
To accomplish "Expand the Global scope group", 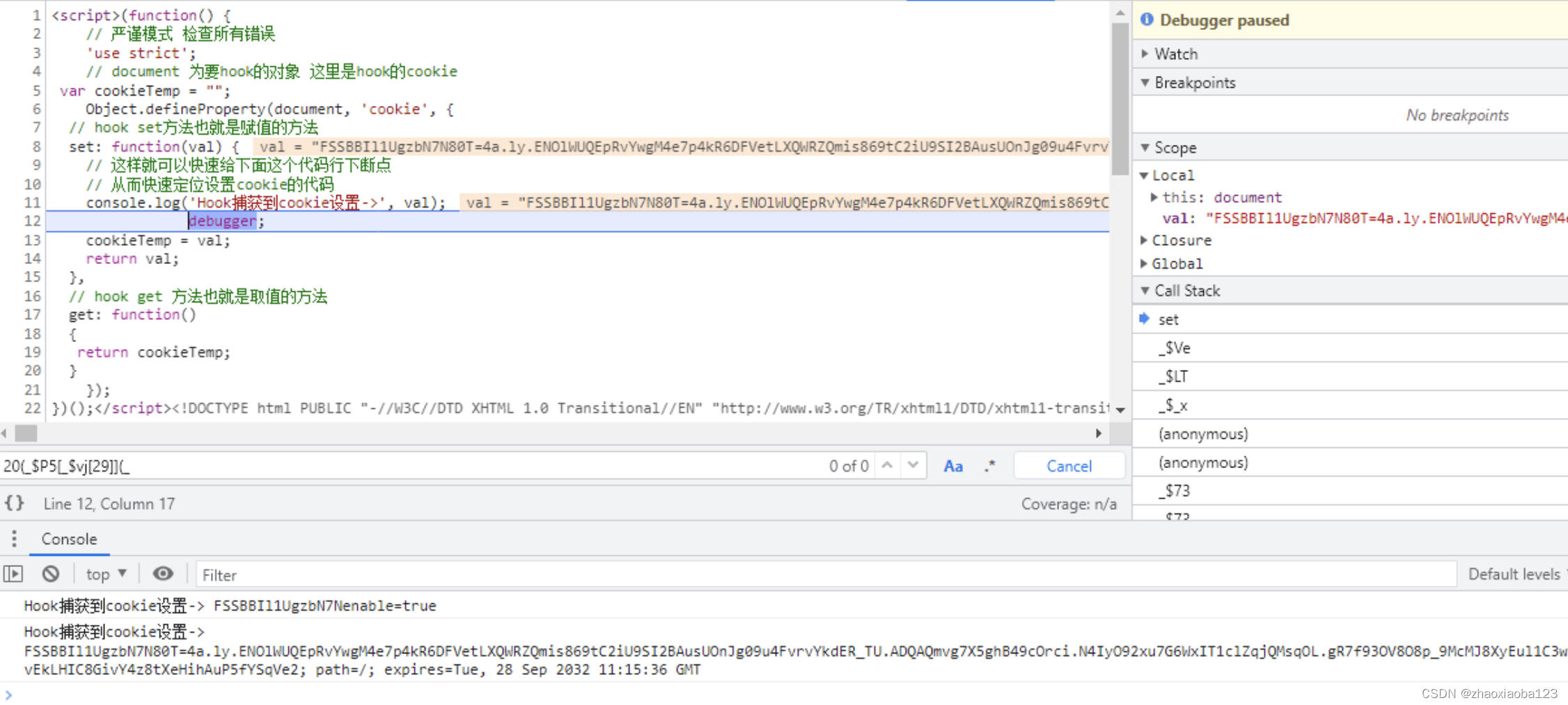I will [x=1172, y=264].
